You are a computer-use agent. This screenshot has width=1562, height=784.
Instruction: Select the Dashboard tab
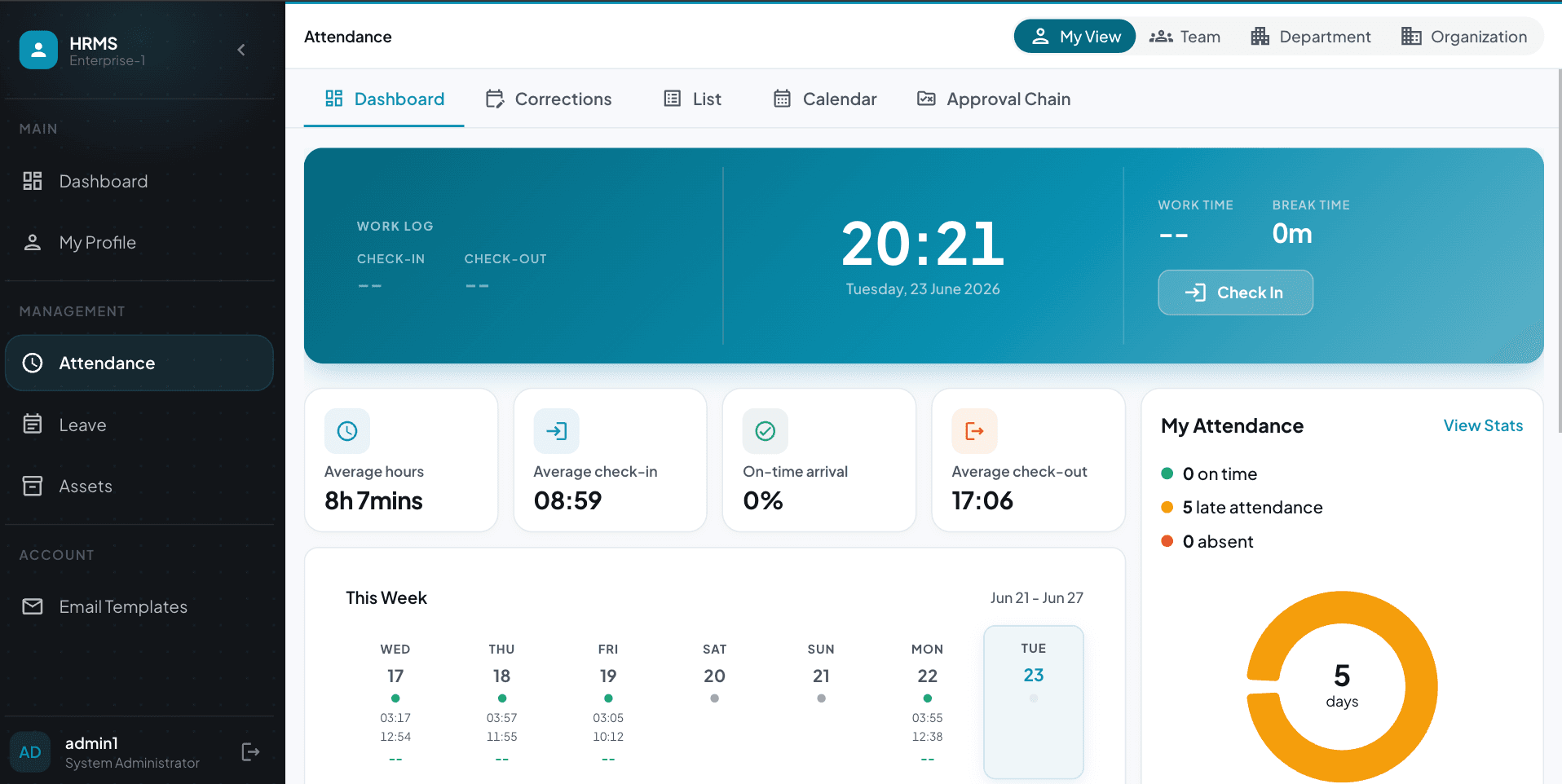coord(384,99)
